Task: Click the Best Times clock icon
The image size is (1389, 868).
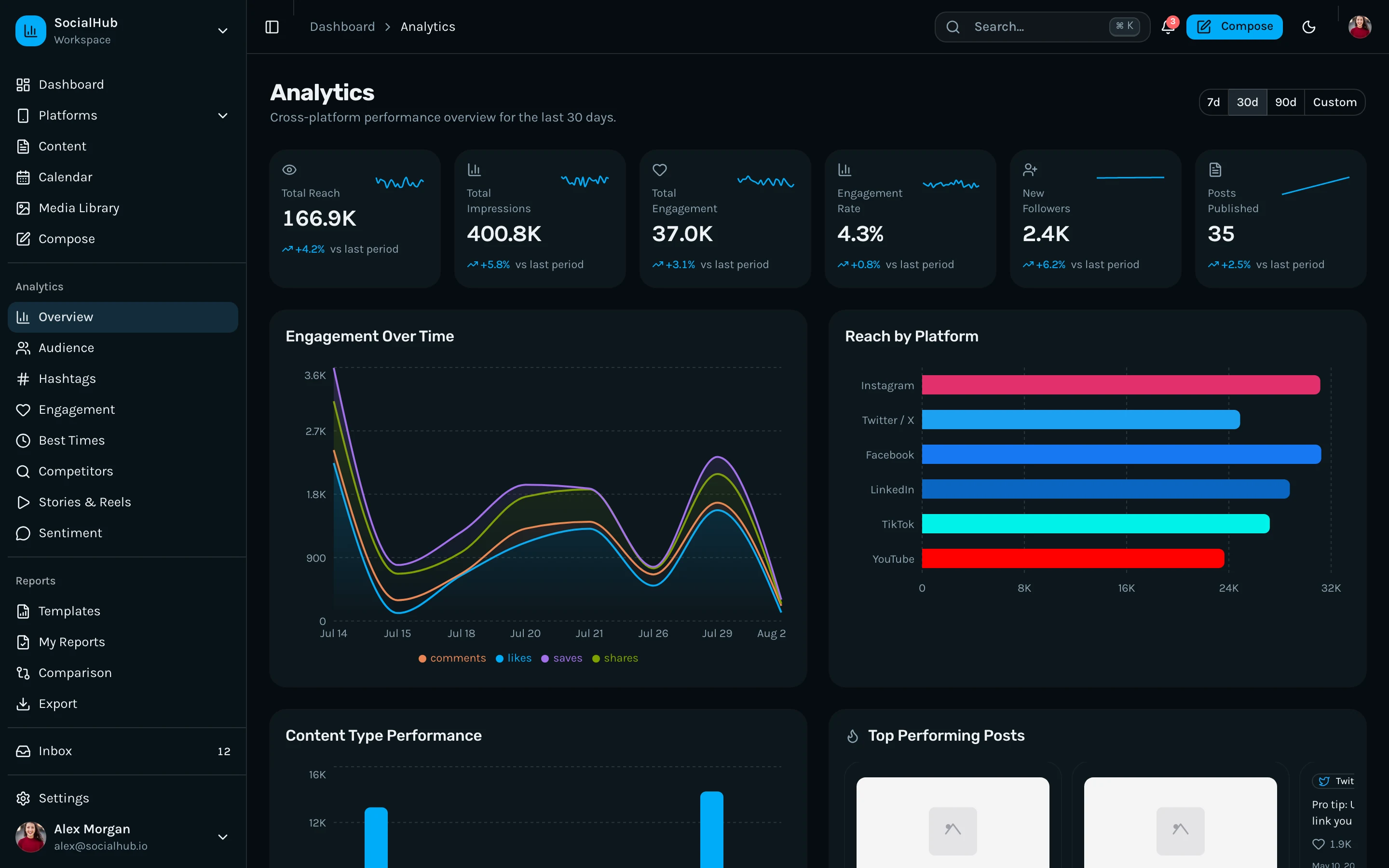Action: click(x=23, y=440)
